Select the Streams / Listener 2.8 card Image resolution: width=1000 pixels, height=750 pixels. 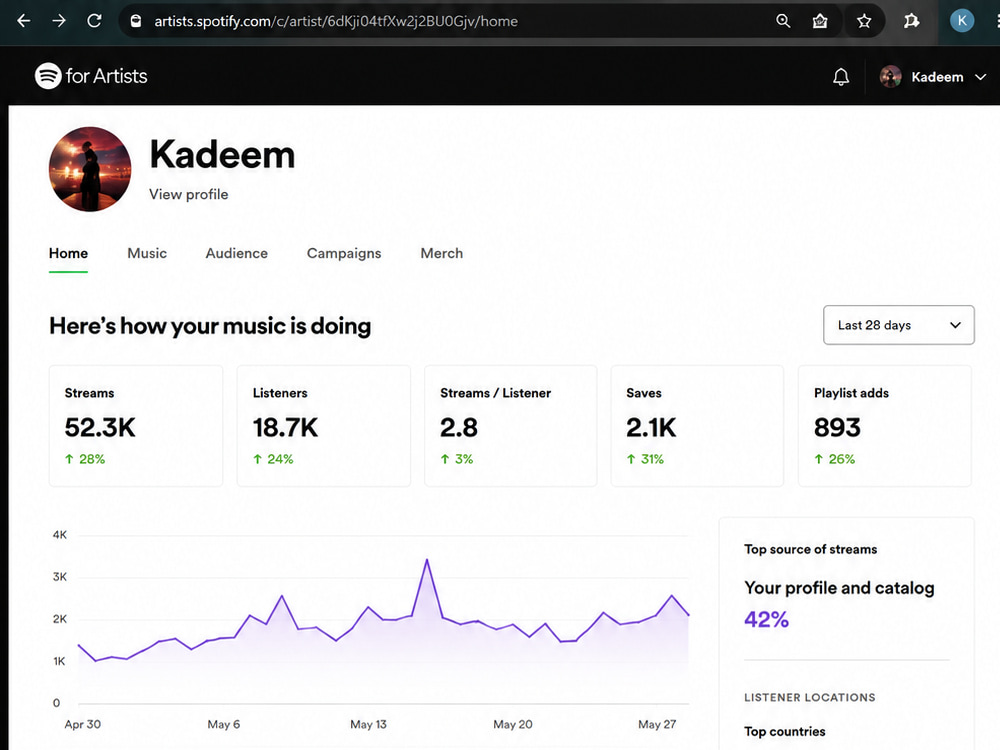(x=510, y=425)
